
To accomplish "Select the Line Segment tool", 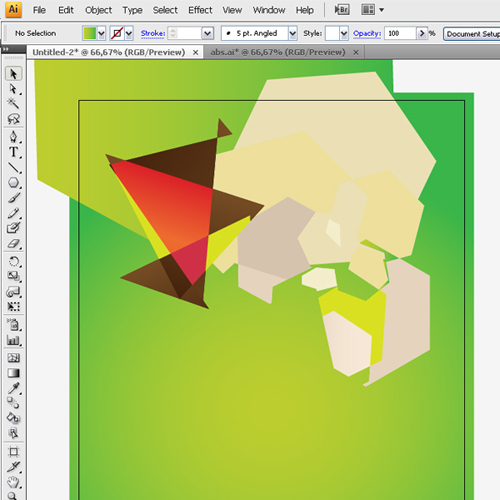I will (x=13, y=167).
